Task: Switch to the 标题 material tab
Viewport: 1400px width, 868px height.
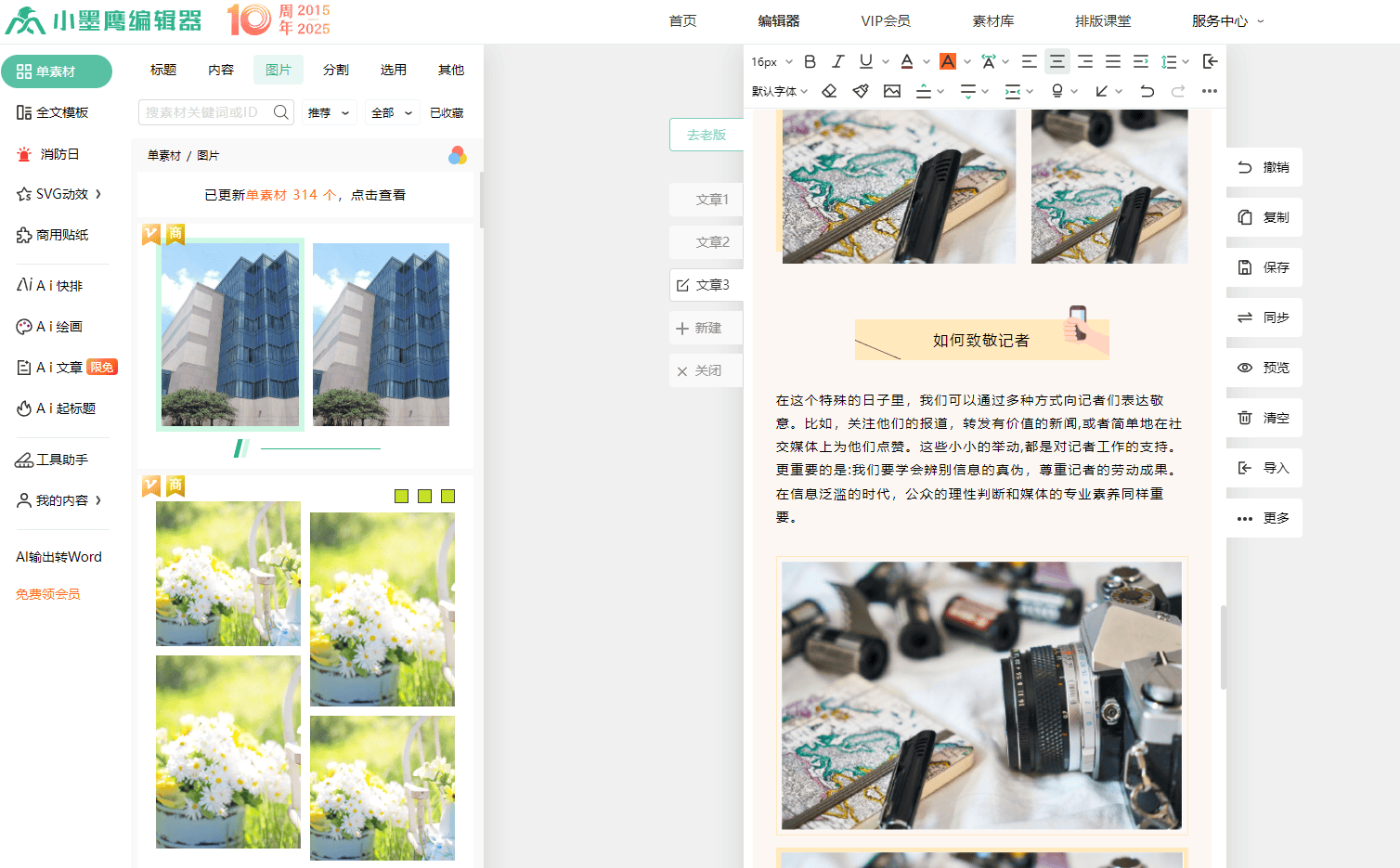Action: click(x=163, y=70)
